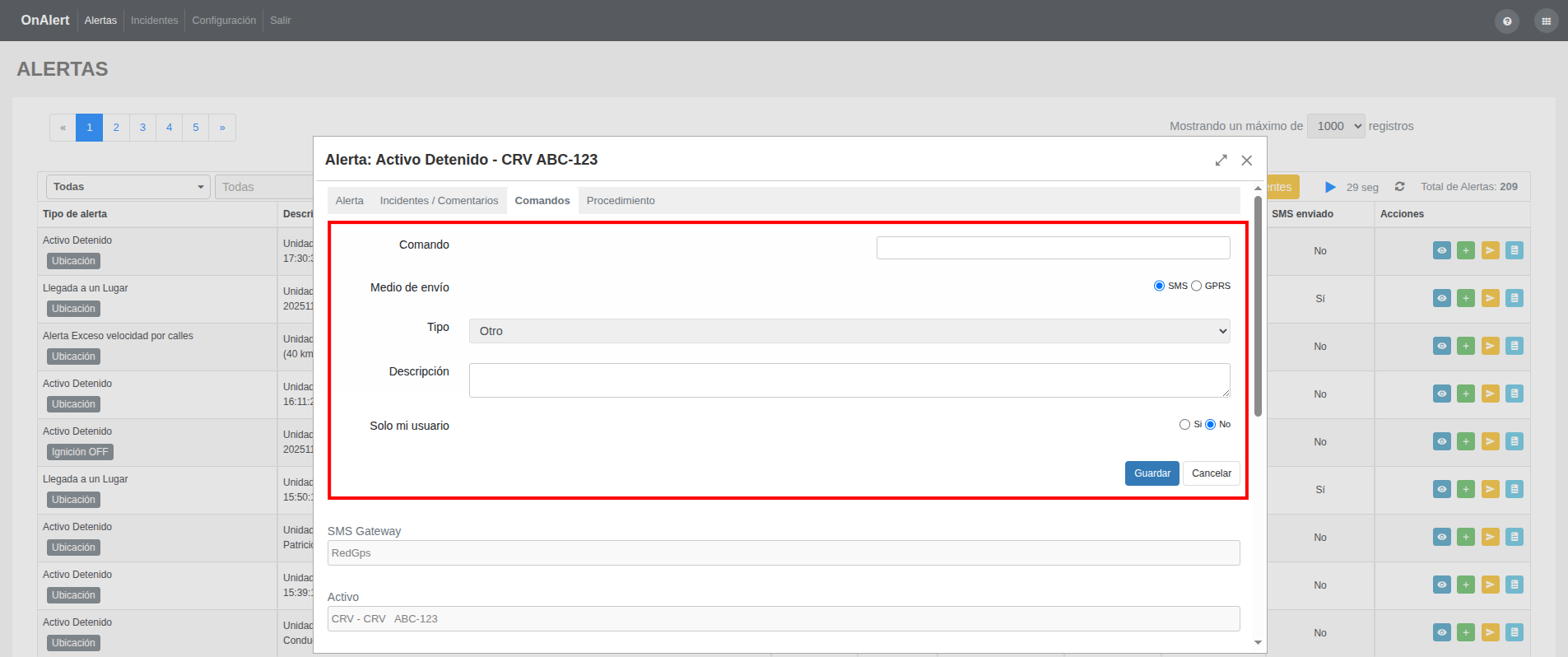Image resolution: width=1568 pixels, height=657 pixels.
Task: Open the 1000 registros dropdown
Action: point(1336,126)
